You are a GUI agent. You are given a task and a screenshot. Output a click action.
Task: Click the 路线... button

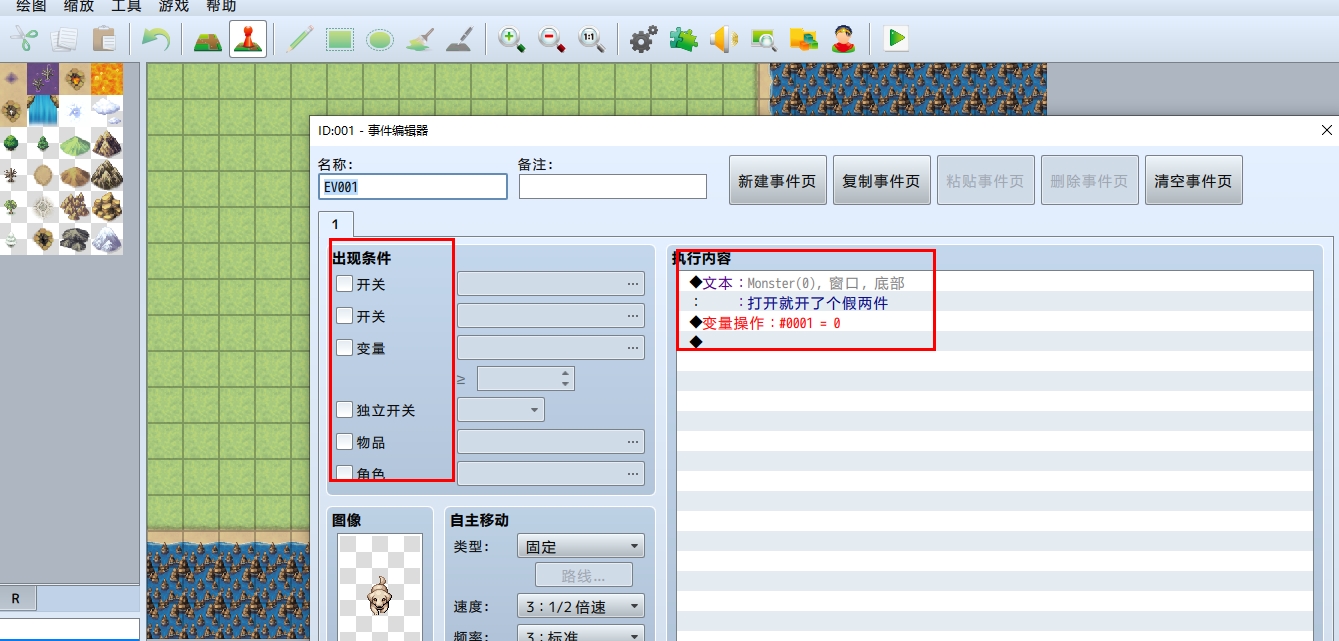(584, 576)
